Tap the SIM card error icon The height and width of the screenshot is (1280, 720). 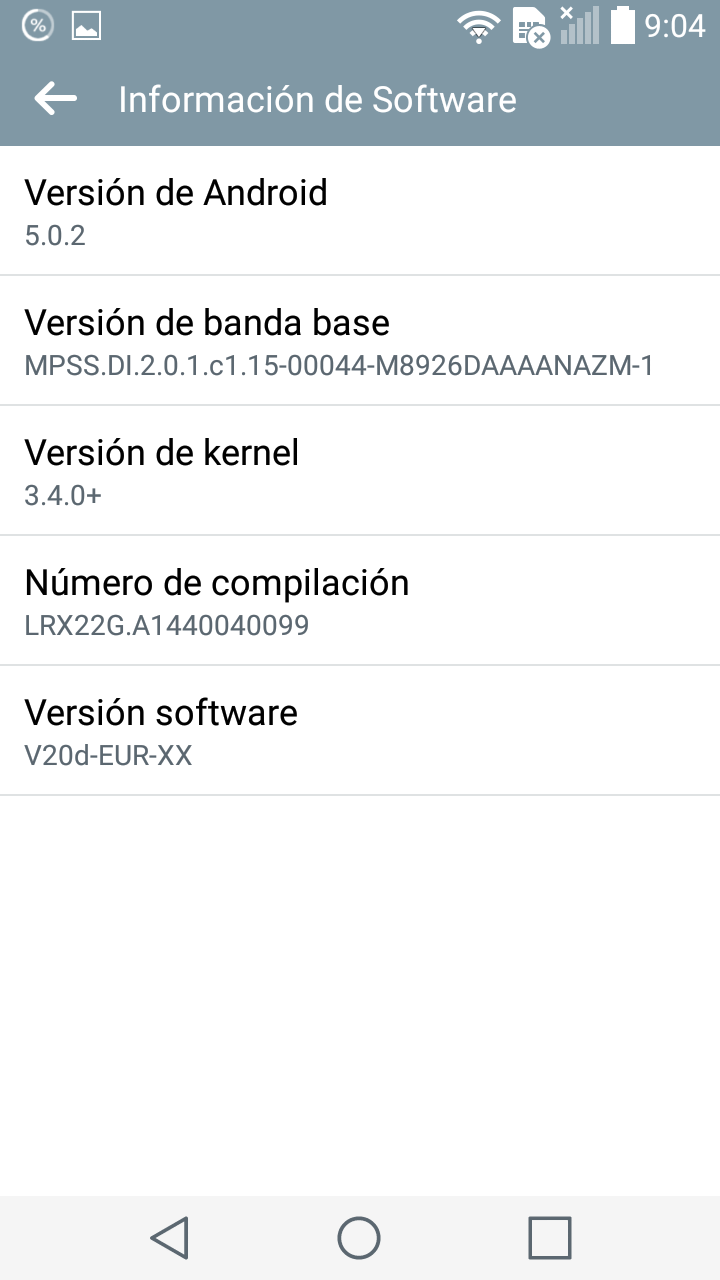pos(530,26)
